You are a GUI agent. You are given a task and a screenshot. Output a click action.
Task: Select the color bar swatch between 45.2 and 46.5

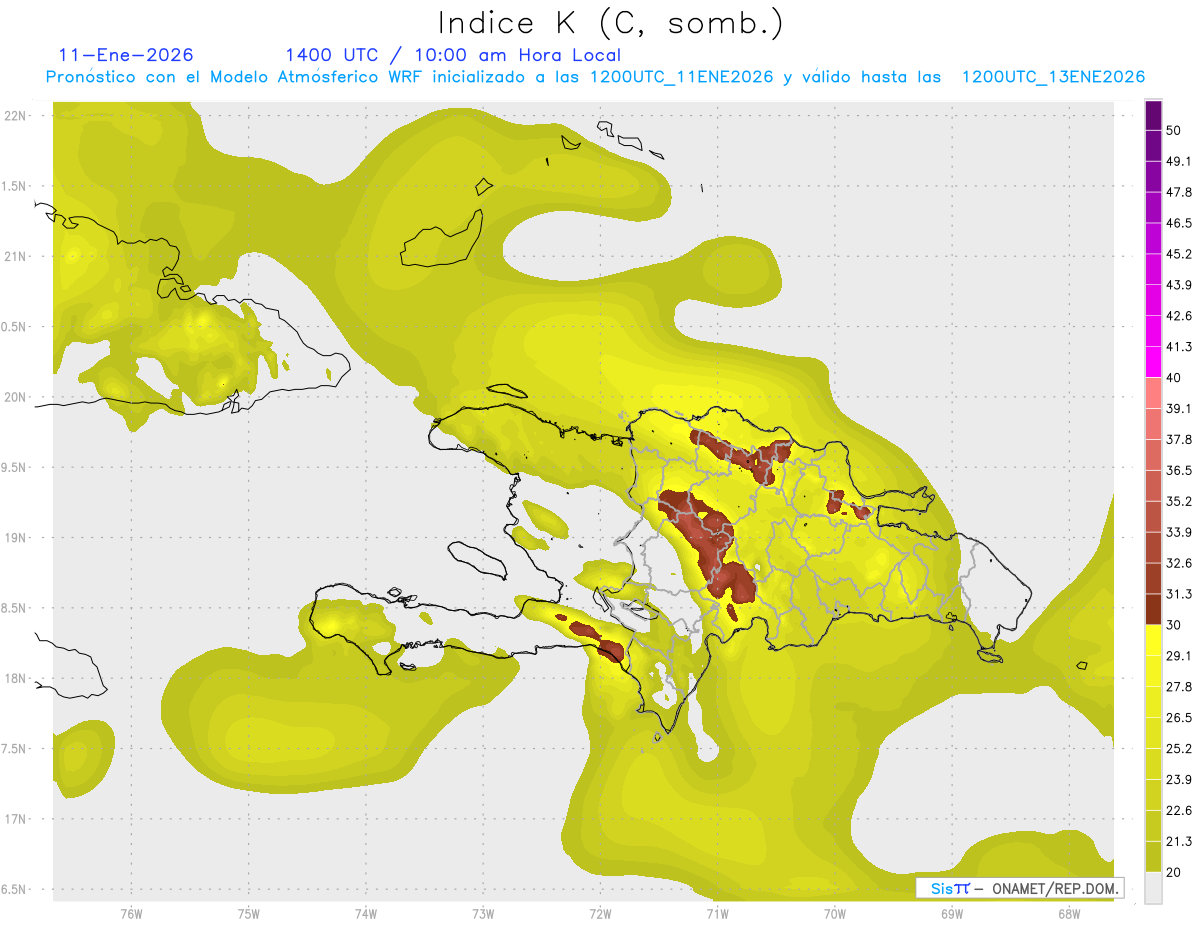1153,238
